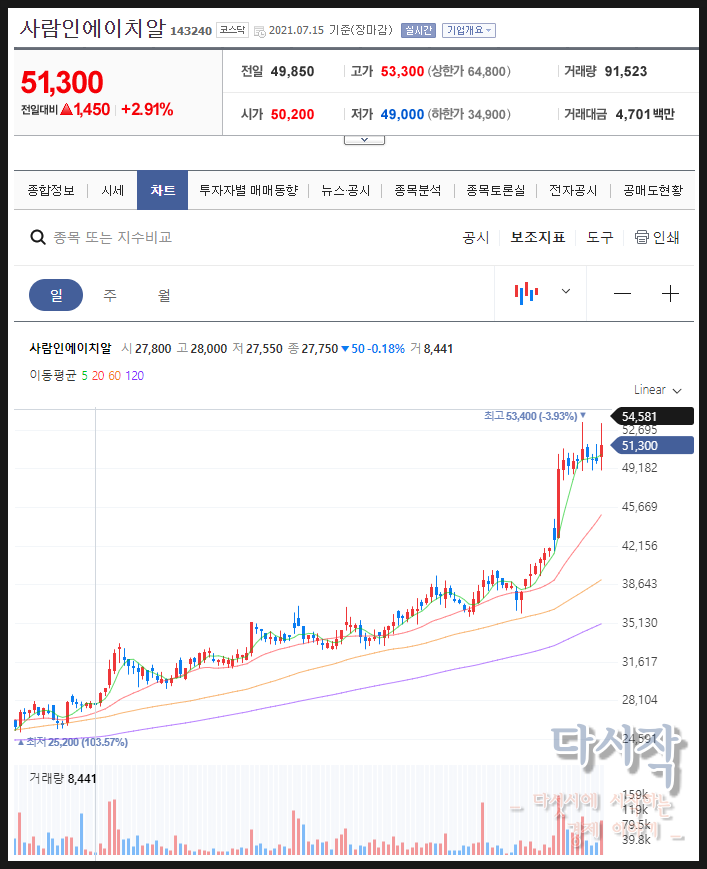Open the Linear scale dropdown
The height and width of the screenshot is (869, 707).
click(658, 390)
